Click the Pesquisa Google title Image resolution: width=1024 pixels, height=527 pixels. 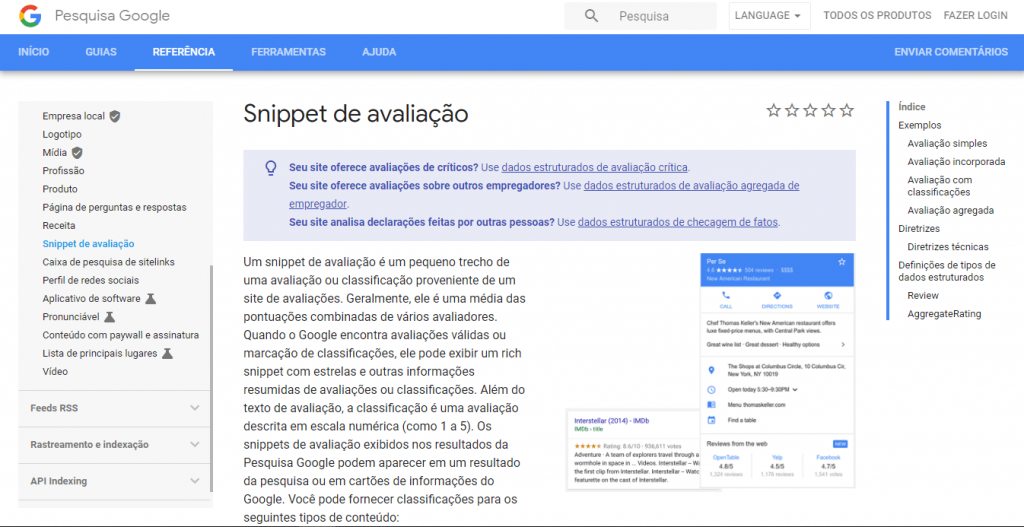pos(112,16)
